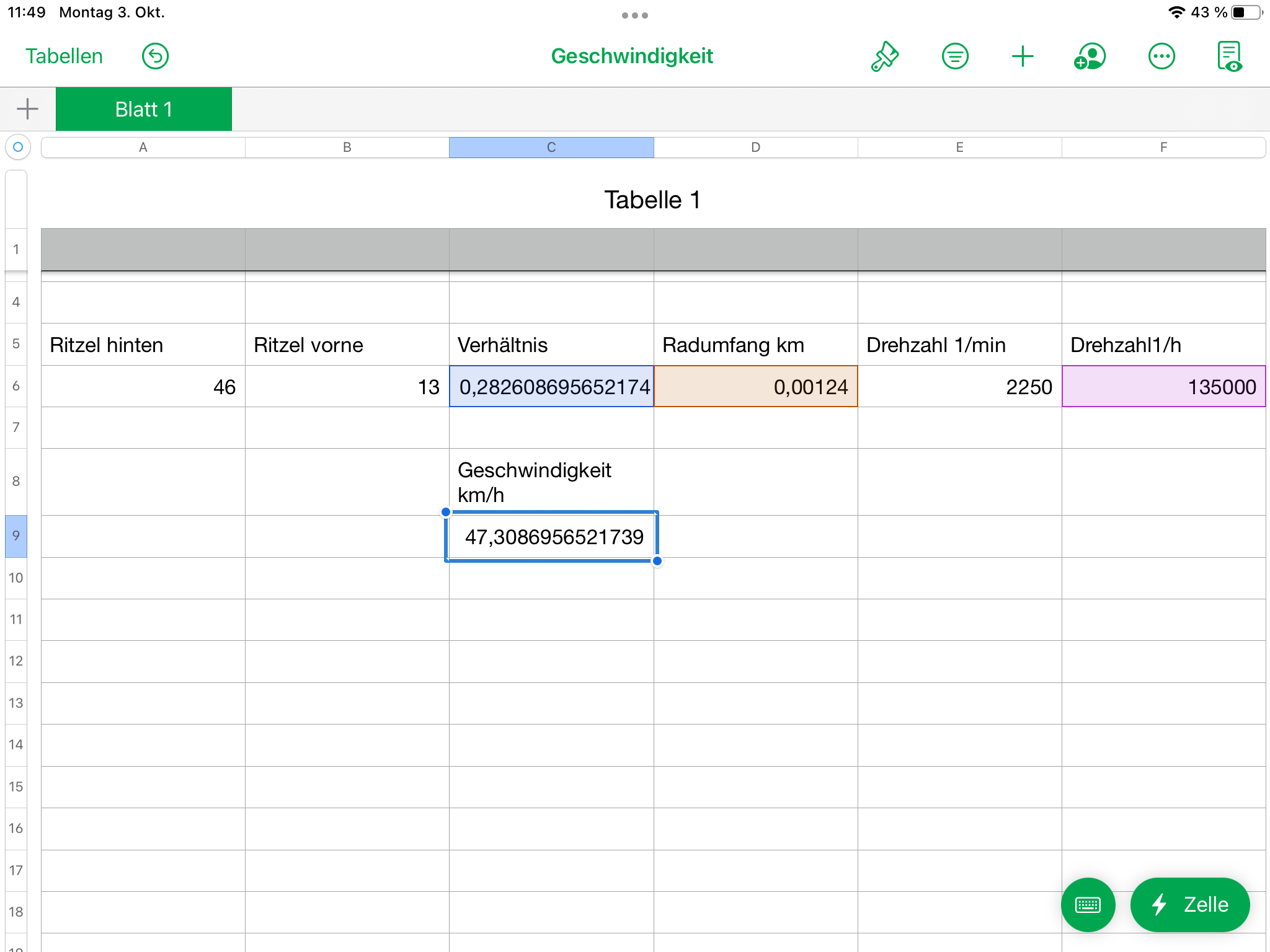1270x952 pixels.
Task: Select the purple cell containing 135000
Action: pyautogui.click(x=1163, y=387)
